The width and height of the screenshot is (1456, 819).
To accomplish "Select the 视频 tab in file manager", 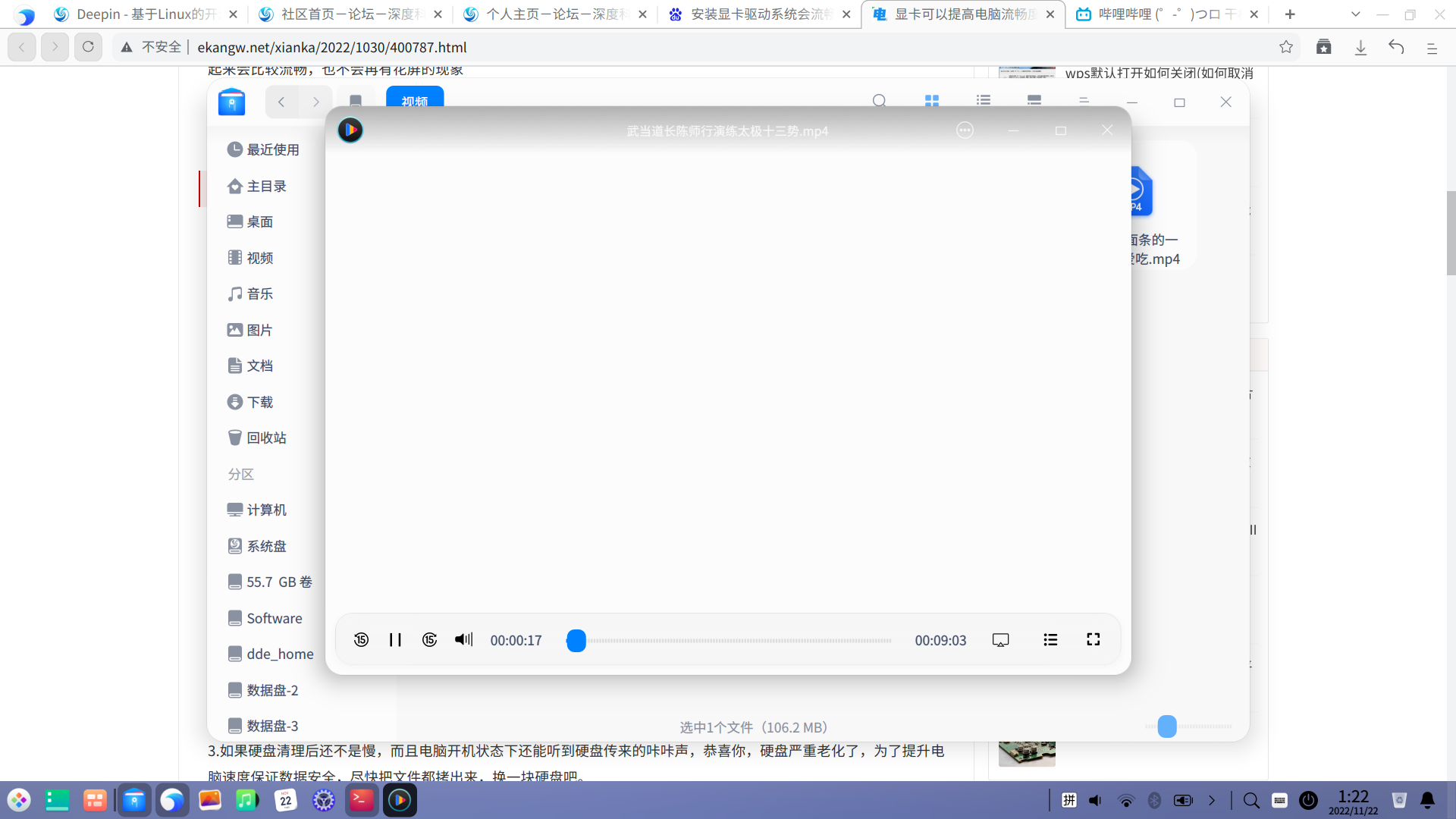I will [414, 99].
